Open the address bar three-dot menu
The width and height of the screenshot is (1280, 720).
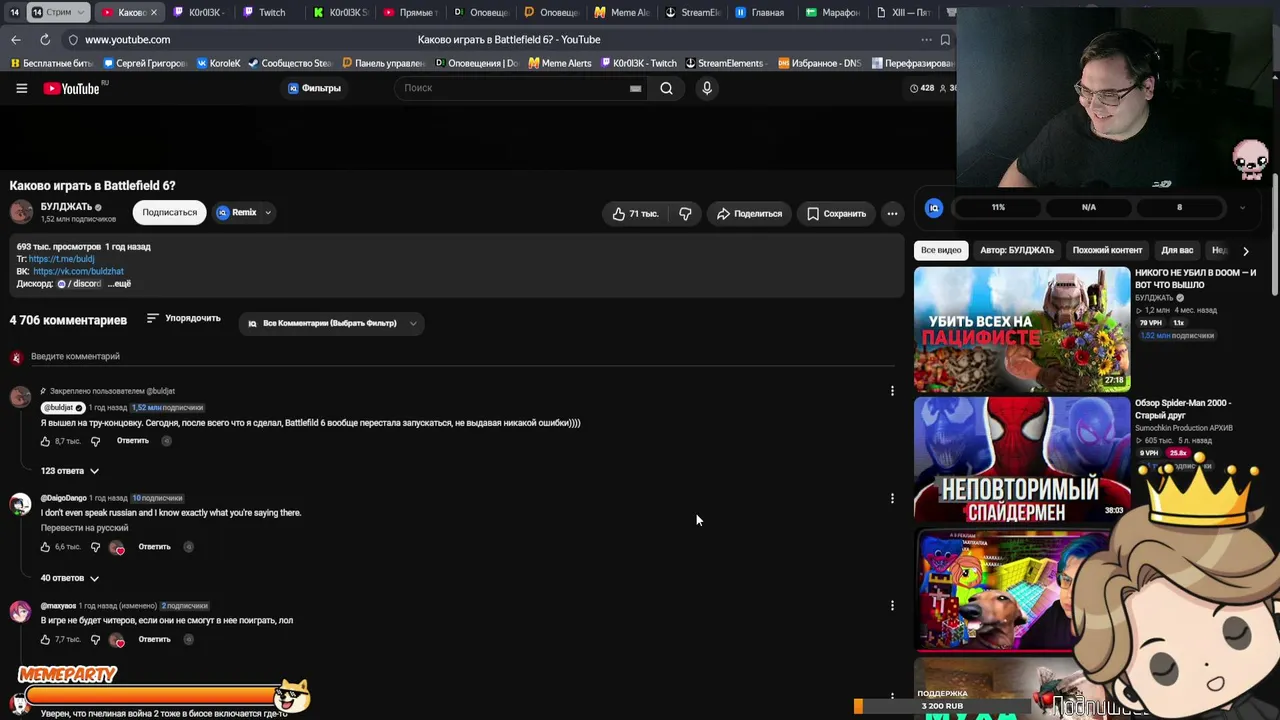[926, 39]
